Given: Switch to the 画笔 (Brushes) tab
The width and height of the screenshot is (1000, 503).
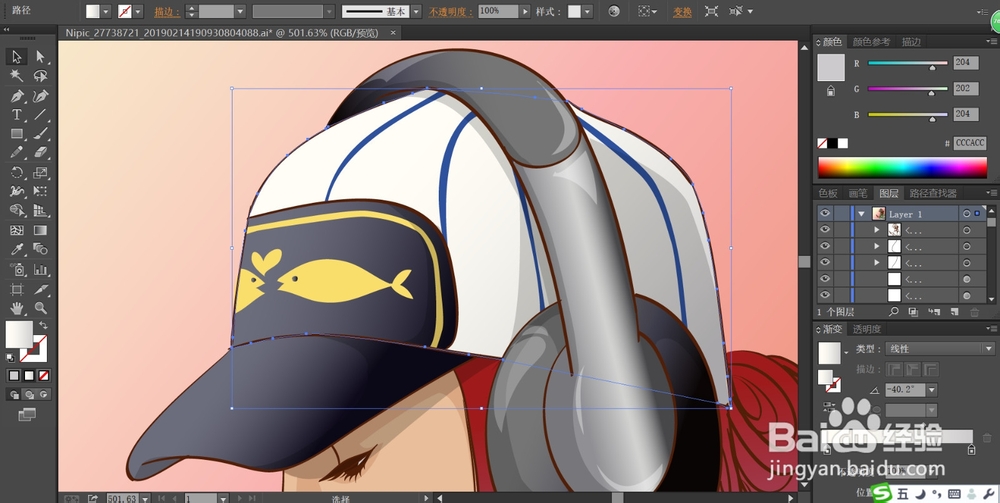Looking at the screenshot, I should (x=857, y=193).
